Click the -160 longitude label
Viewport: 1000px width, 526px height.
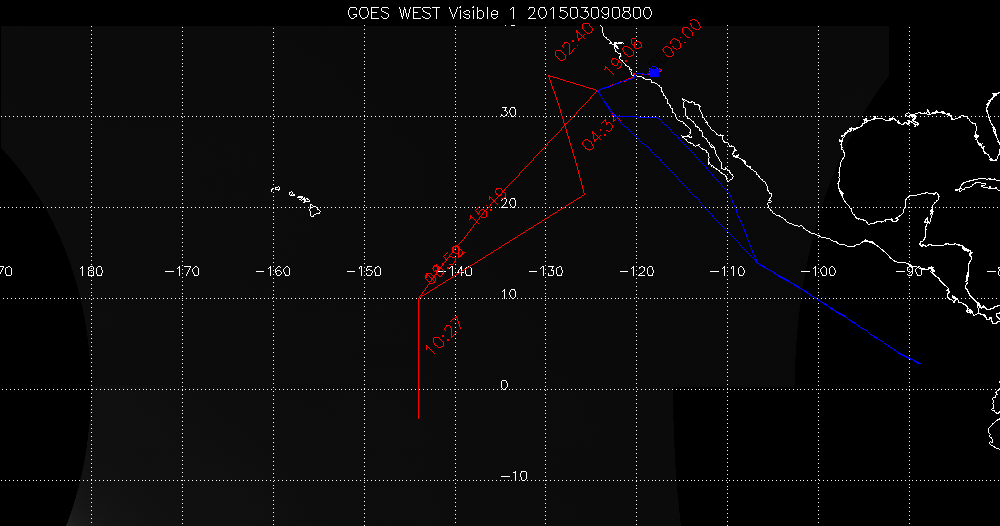coord(273,272)
